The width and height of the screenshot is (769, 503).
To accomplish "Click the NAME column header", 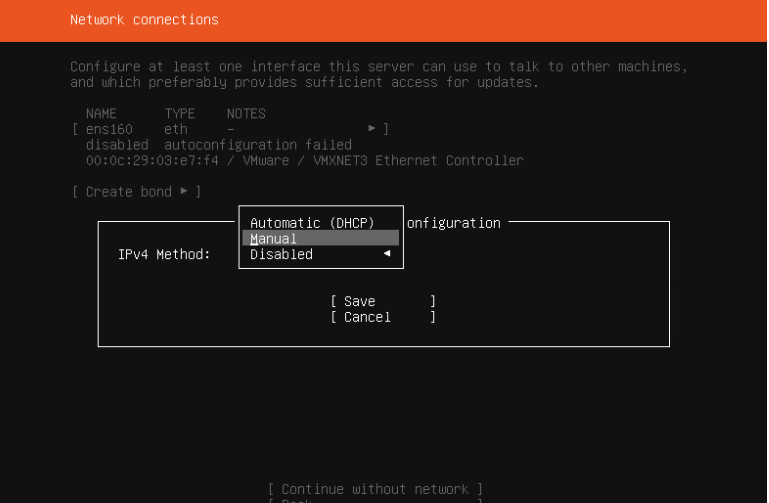I will (x=101, y=114).
